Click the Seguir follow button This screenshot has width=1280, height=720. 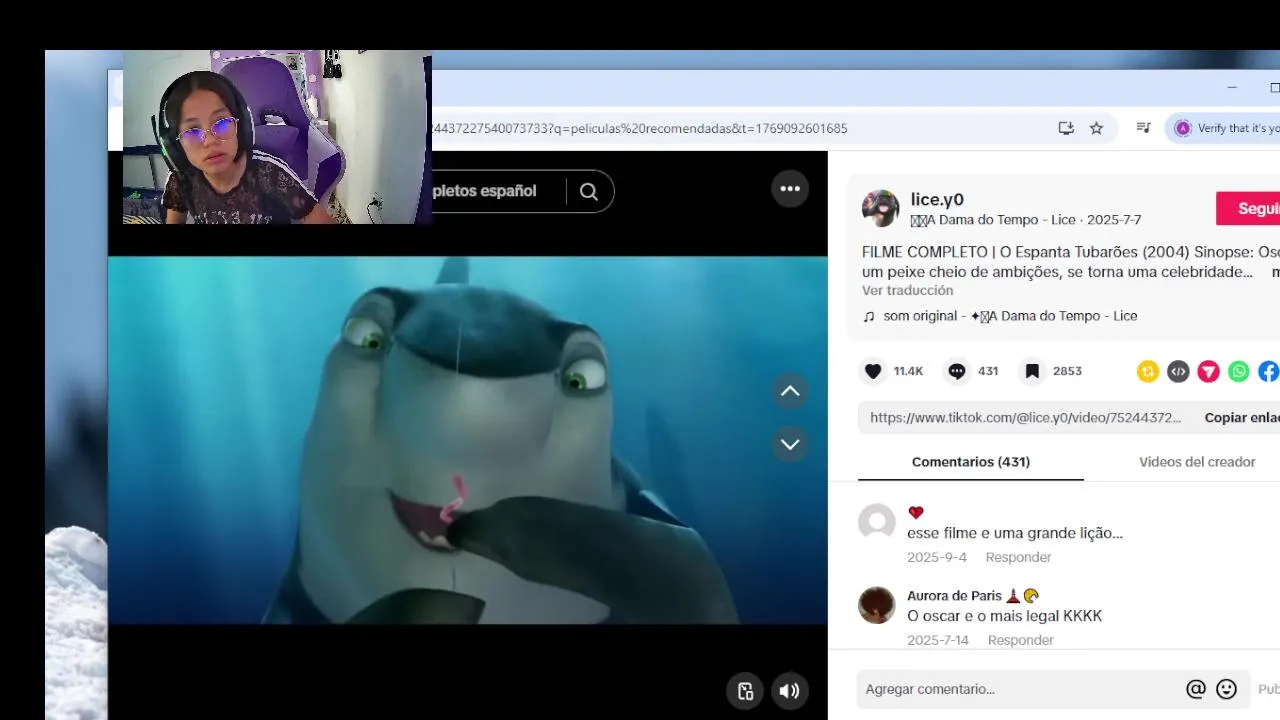tap(1248, 208)
